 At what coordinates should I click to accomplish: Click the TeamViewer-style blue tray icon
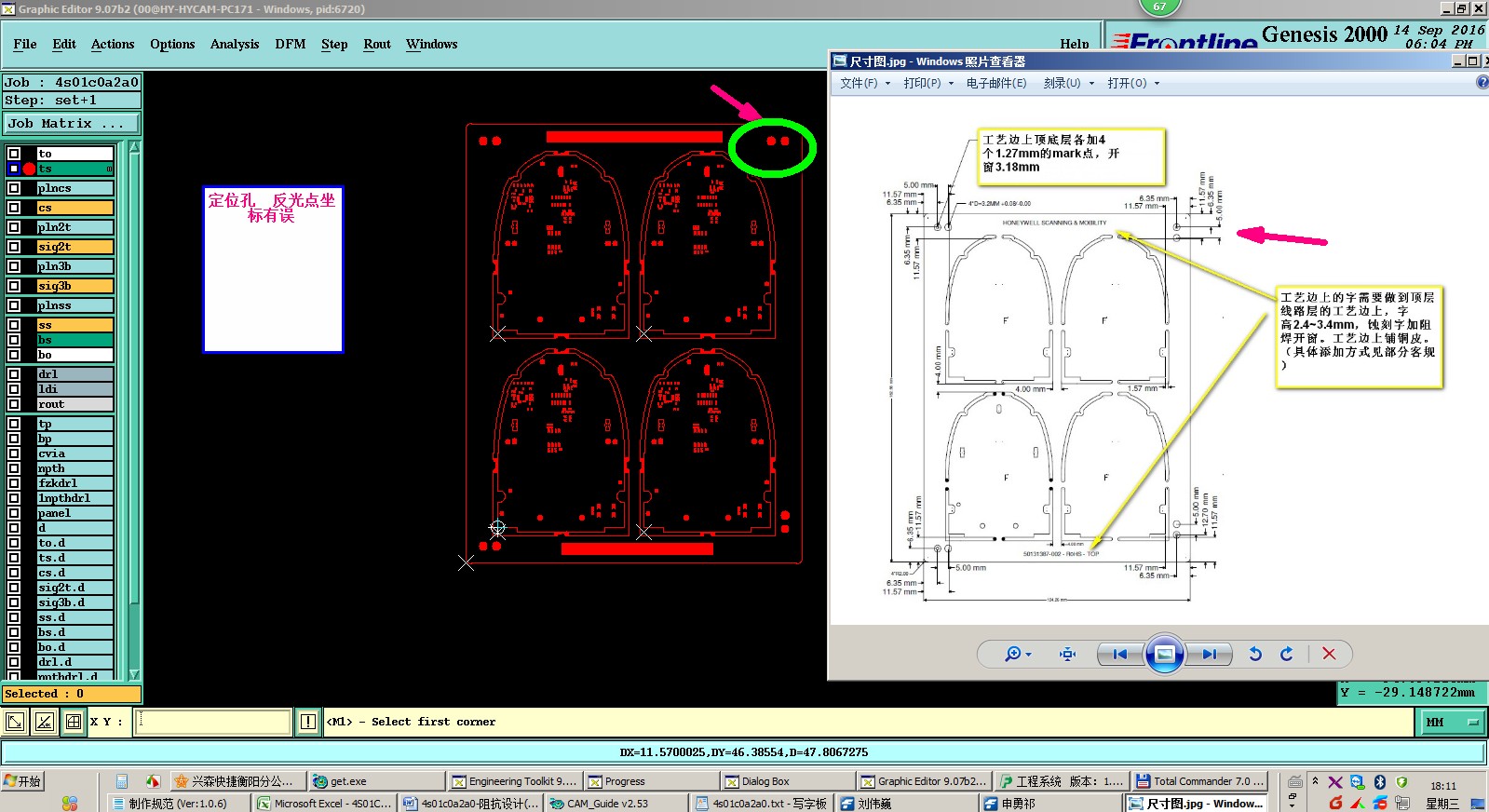pos(1358,782)
